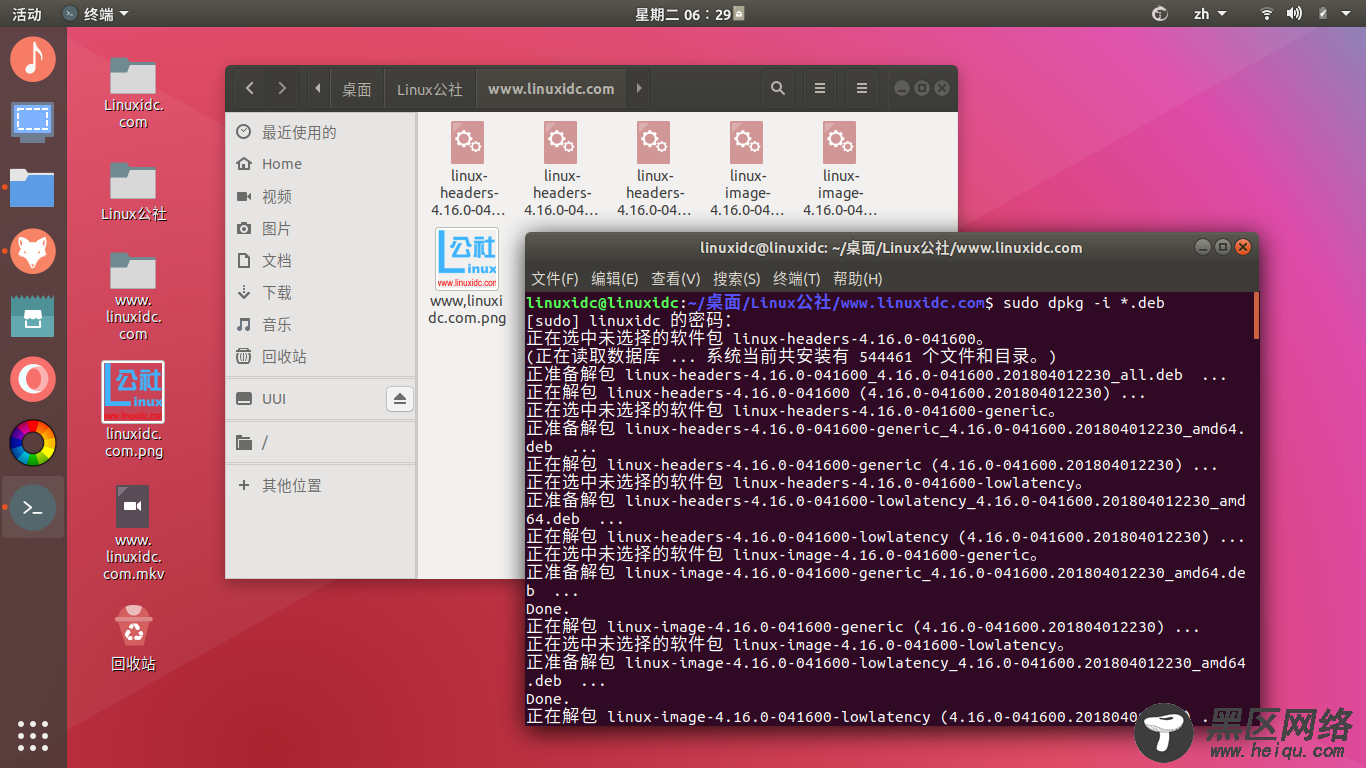
Task: Select www.linuxidc.com.mkv video file on desktop
Action: coord(133,533)
